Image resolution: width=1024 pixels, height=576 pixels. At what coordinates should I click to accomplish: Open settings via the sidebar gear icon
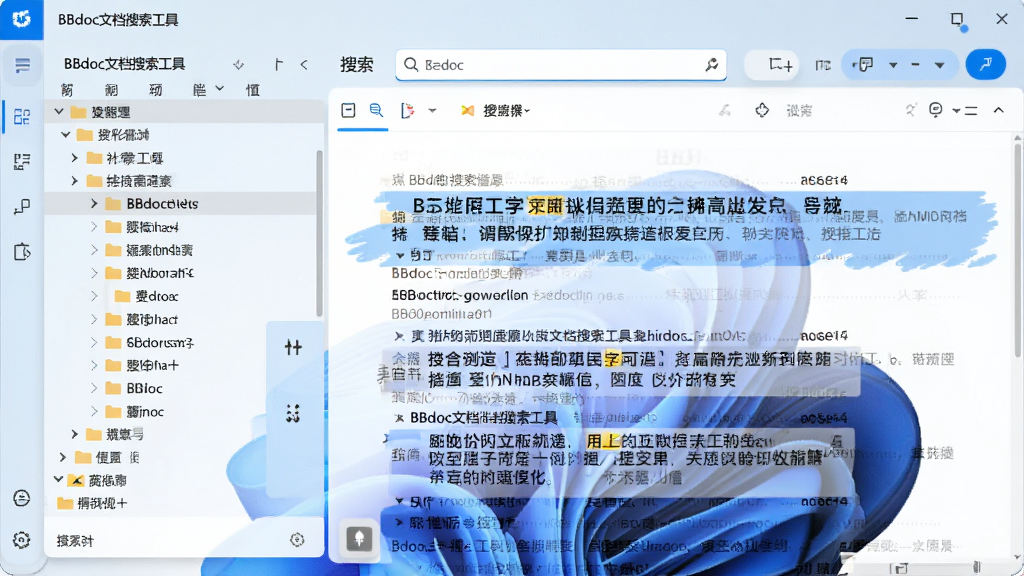coord(22,540)
